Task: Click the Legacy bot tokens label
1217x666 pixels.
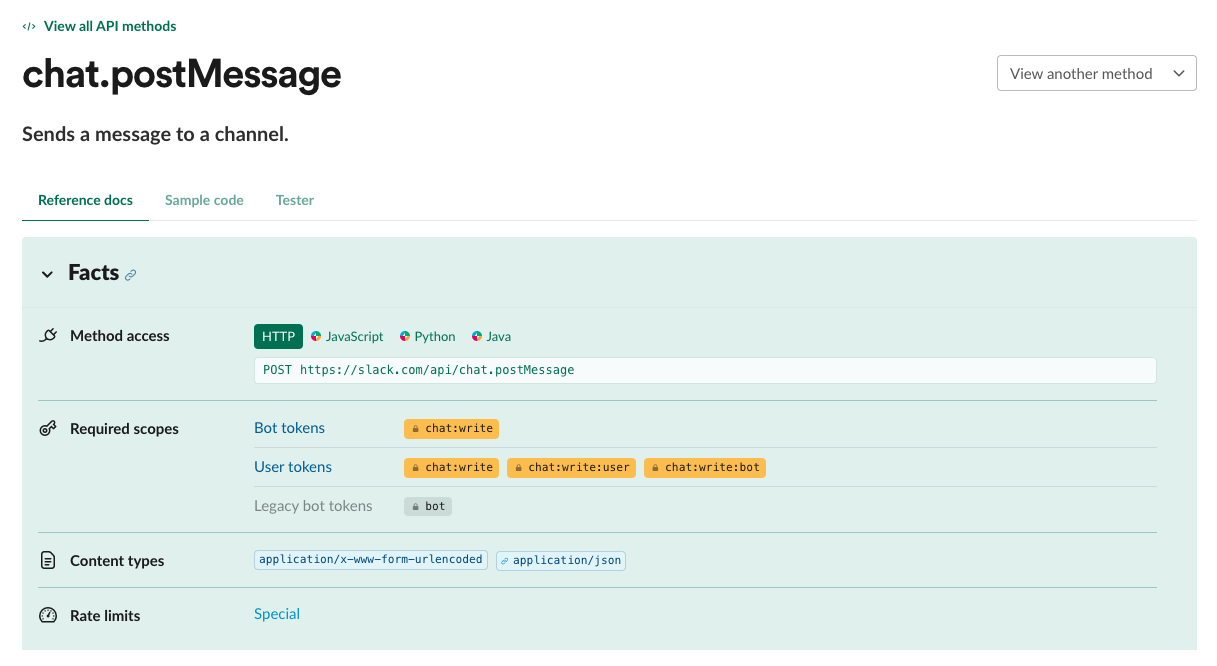Action: tap(313, 506)
